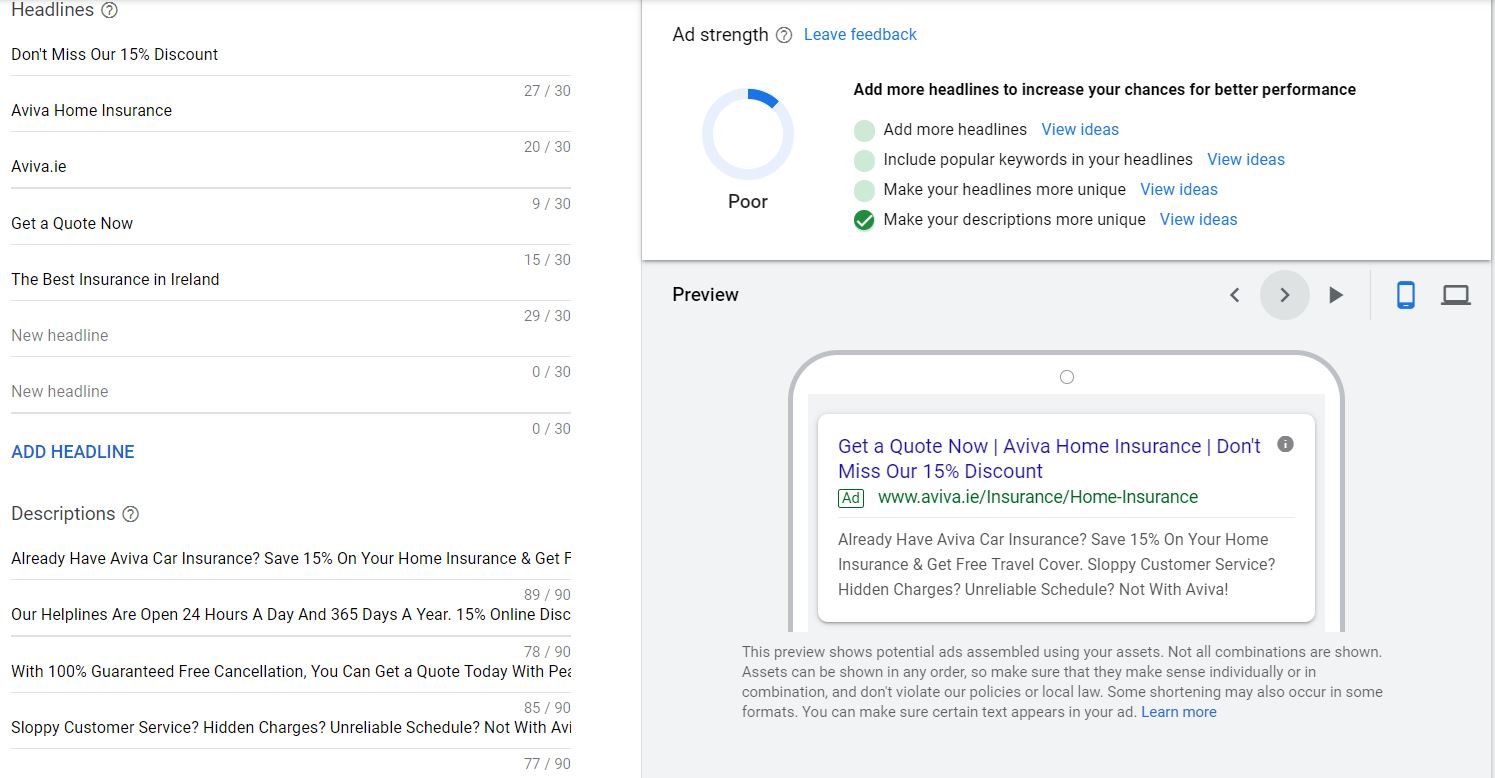Click the green checkmark beside descriptions suggestion
Image resolution: width=1495 pixels, height=778 pixels.
click(x=863, y=219)
